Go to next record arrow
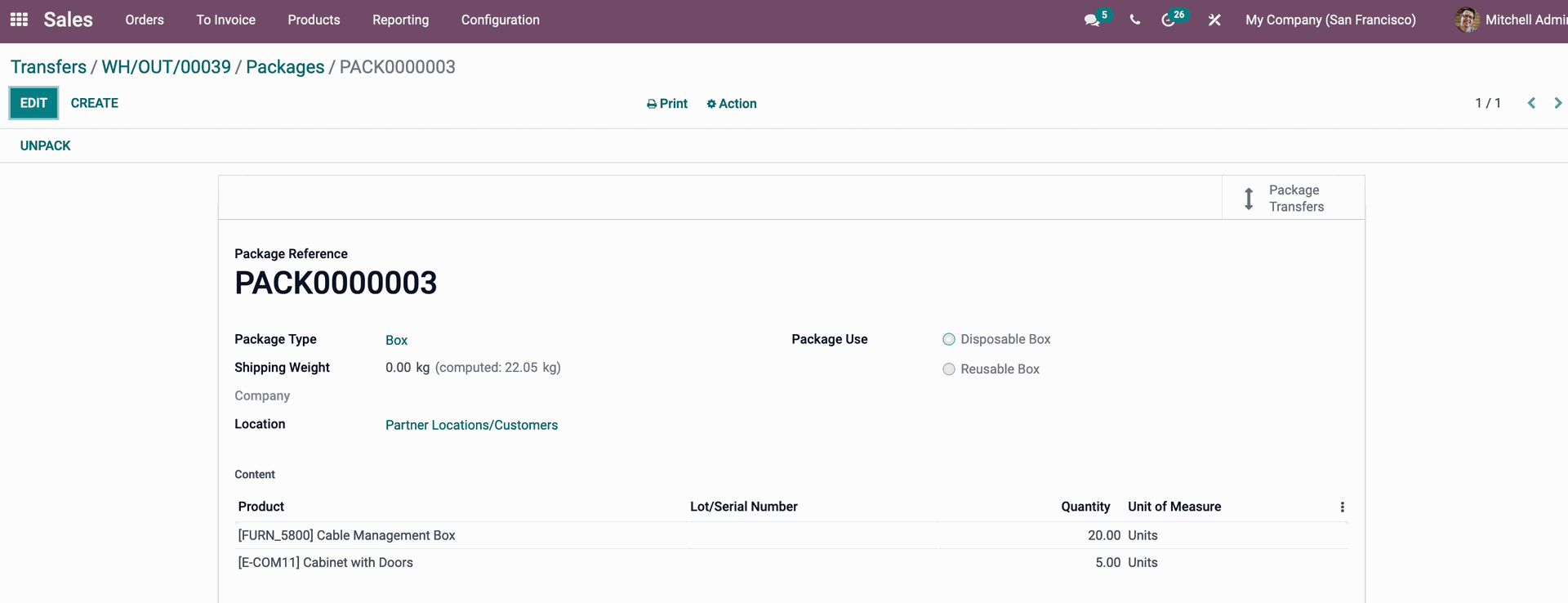This screenshot has width=1568, height=603. coord(1557,103)
